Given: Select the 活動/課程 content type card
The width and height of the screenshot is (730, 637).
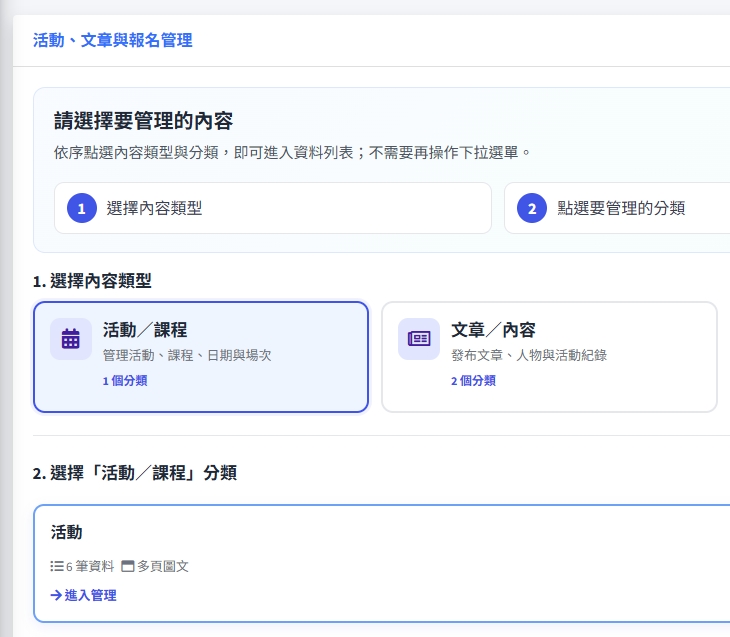Looking at the screenshot, I should click(201, 357).
